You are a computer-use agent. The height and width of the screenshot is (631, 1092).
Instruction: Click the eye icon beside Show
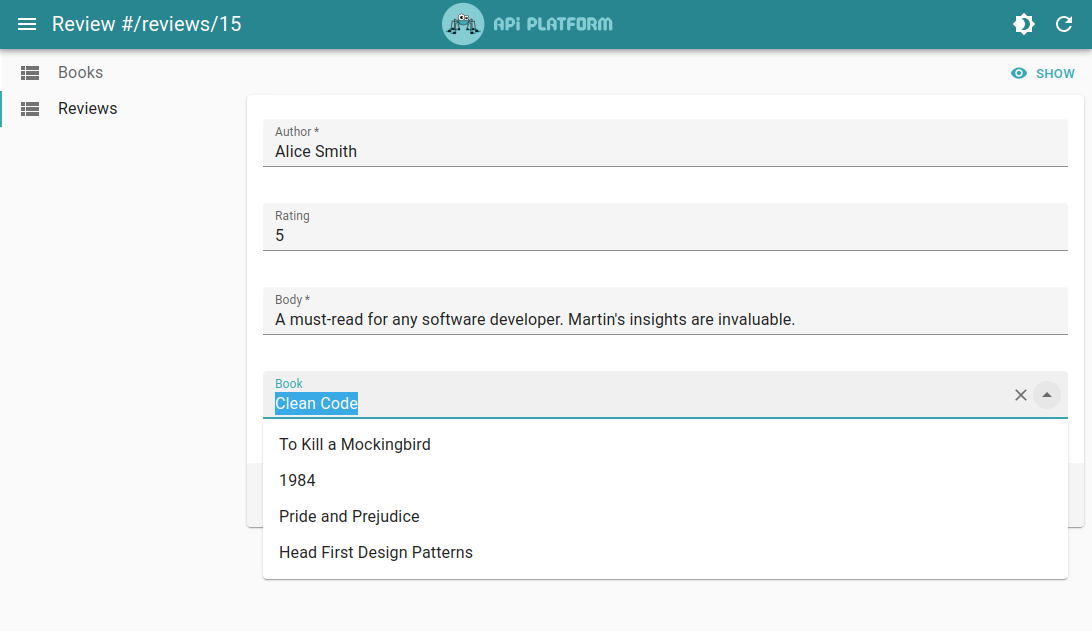point(1019,73)
